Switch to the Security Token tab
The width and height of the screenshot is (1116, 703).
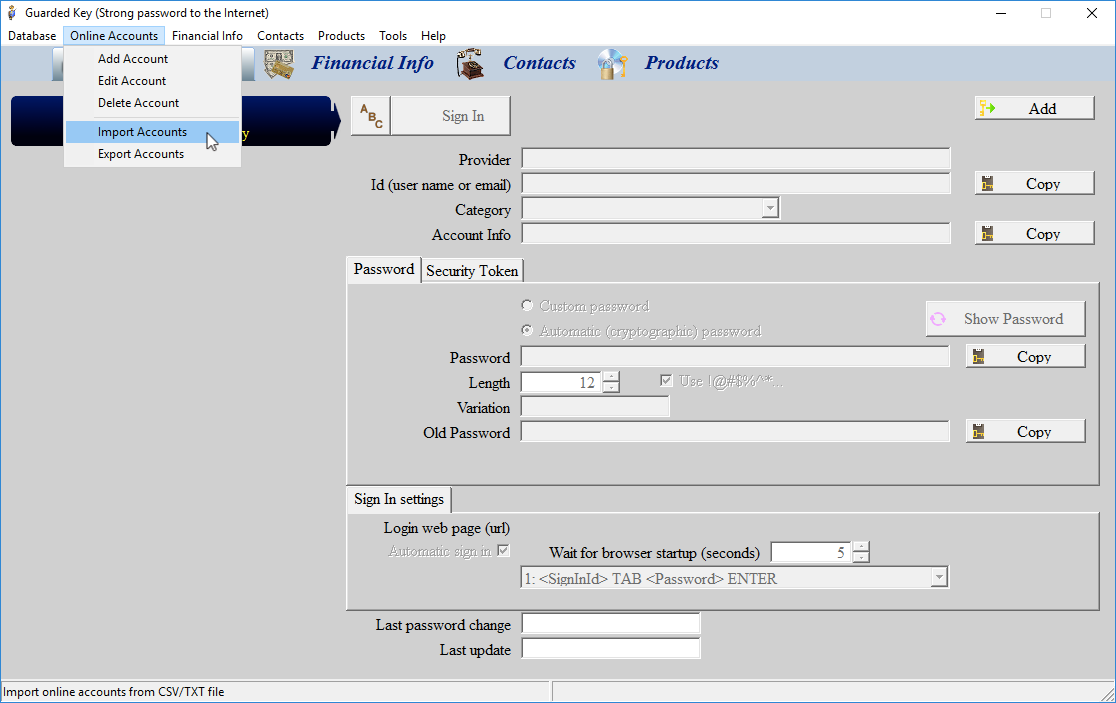(472, 271)
